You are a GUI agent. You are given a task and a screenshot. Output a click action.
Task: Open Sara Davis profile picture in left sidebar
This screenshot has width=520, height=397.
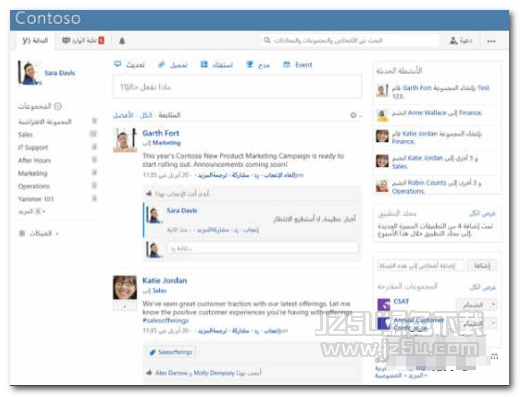pyautogui.click(x=29, y=73)
